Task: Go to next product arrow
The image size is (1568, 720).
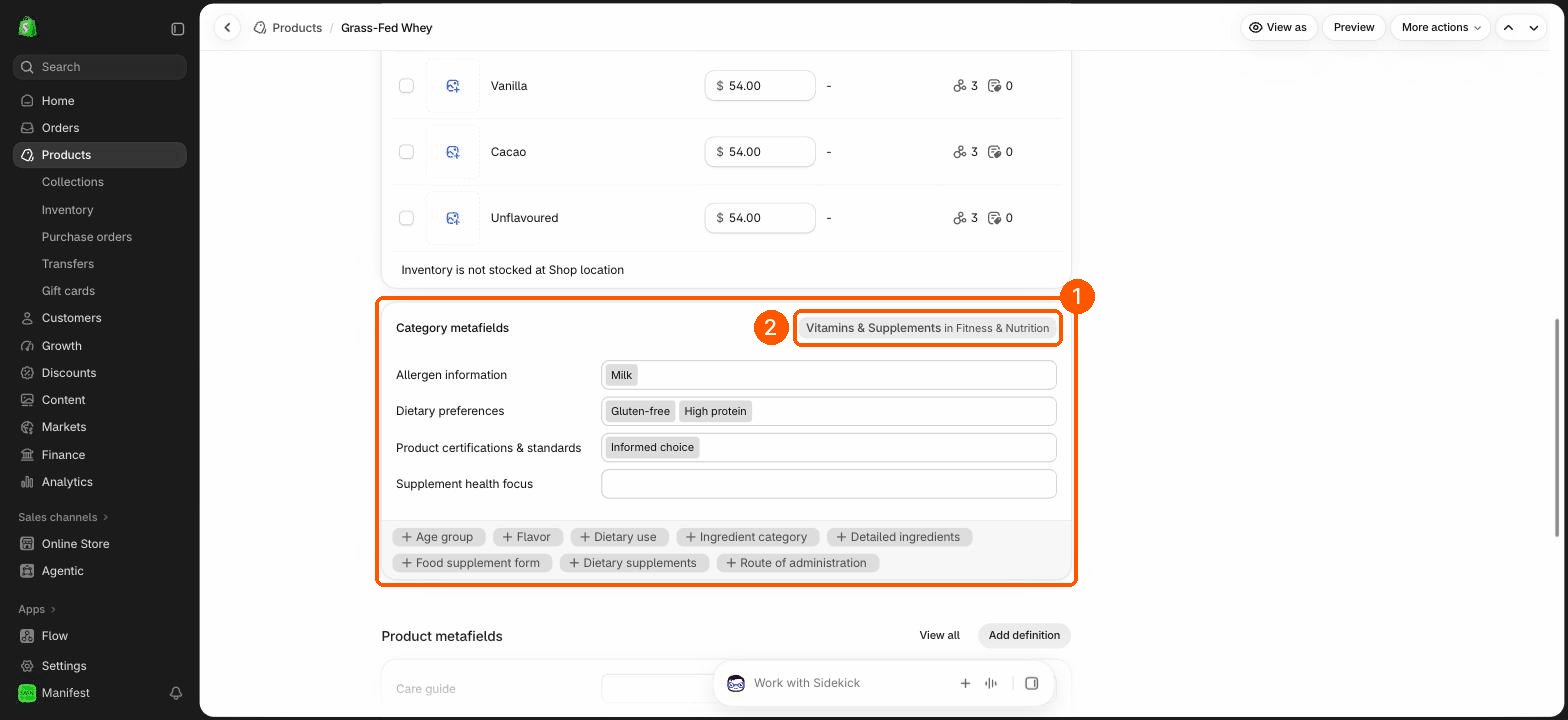Action: (x=1534, y=28)
